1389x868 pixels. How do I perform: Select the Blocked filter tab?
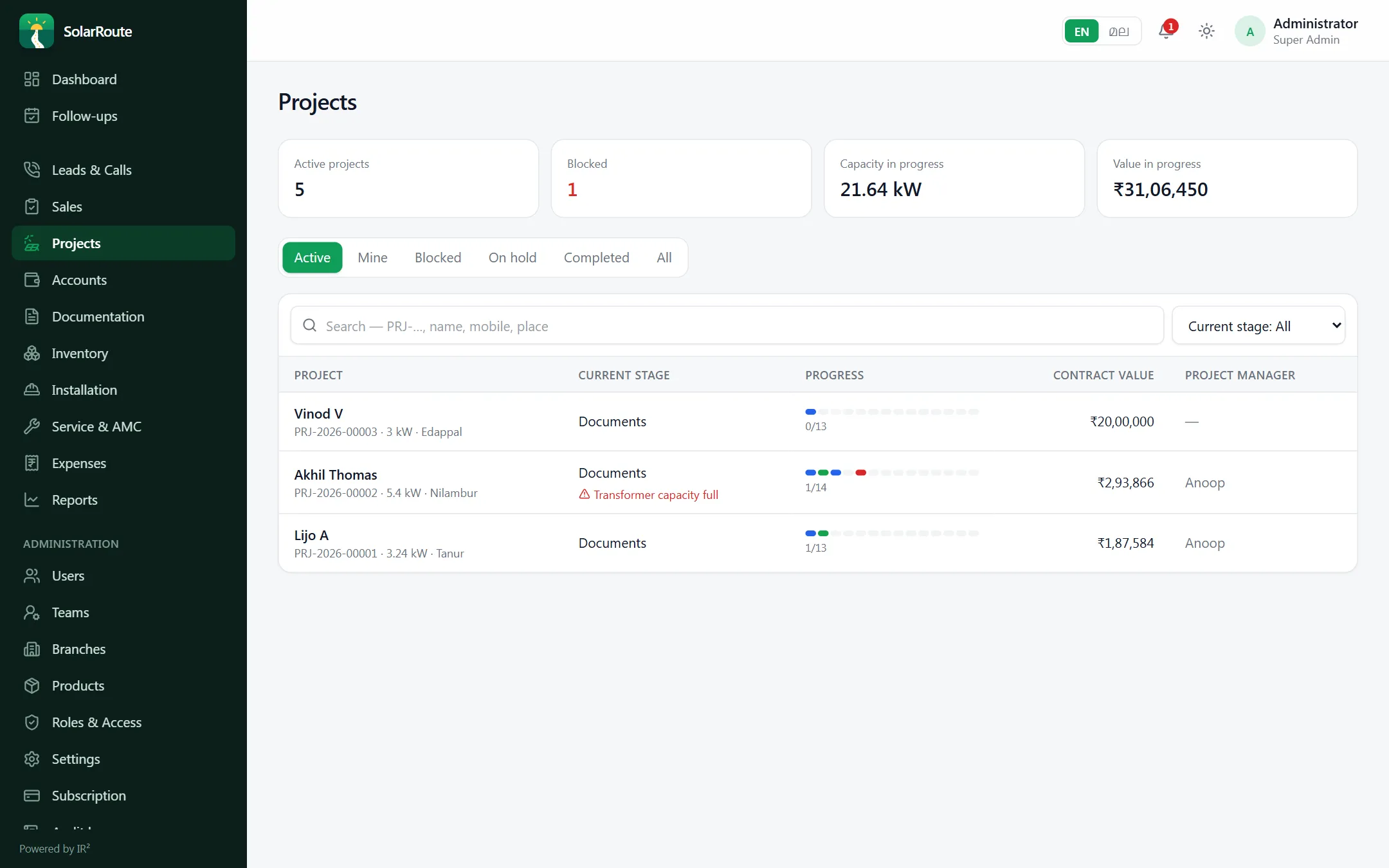click(x=438, y=257)
